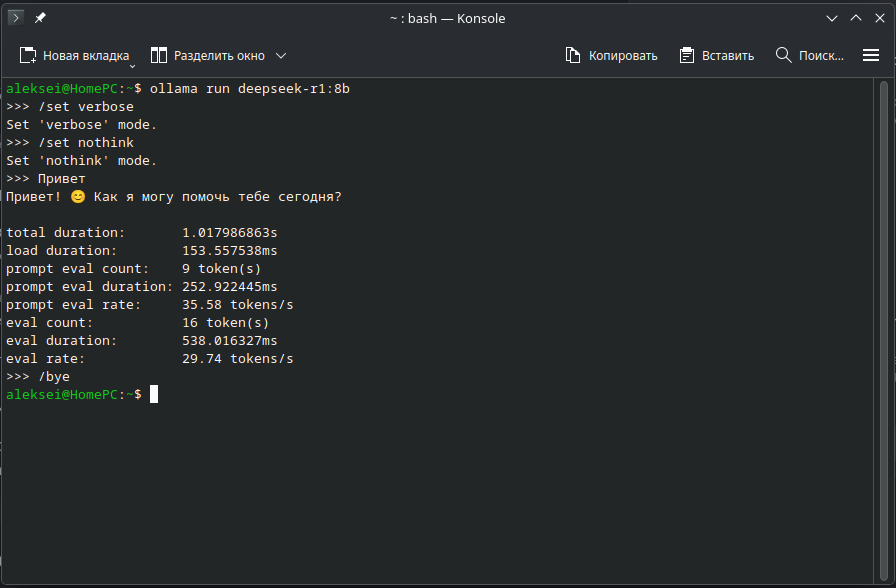Click the split window icon

158,55
